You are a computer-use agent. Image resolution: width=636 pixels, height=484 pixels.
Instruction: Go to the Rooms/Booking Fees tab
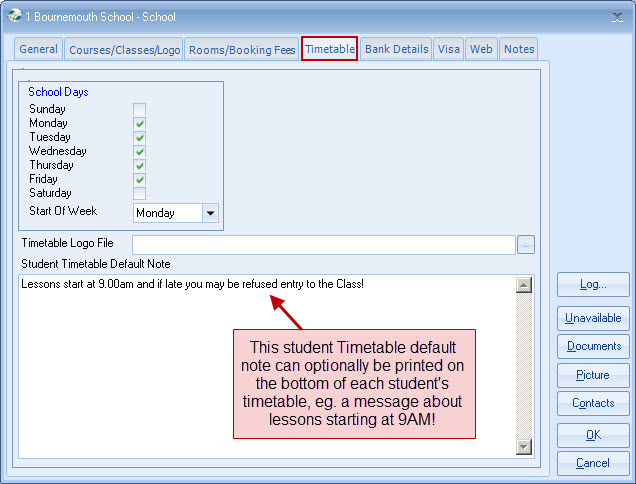click(240, 49)
